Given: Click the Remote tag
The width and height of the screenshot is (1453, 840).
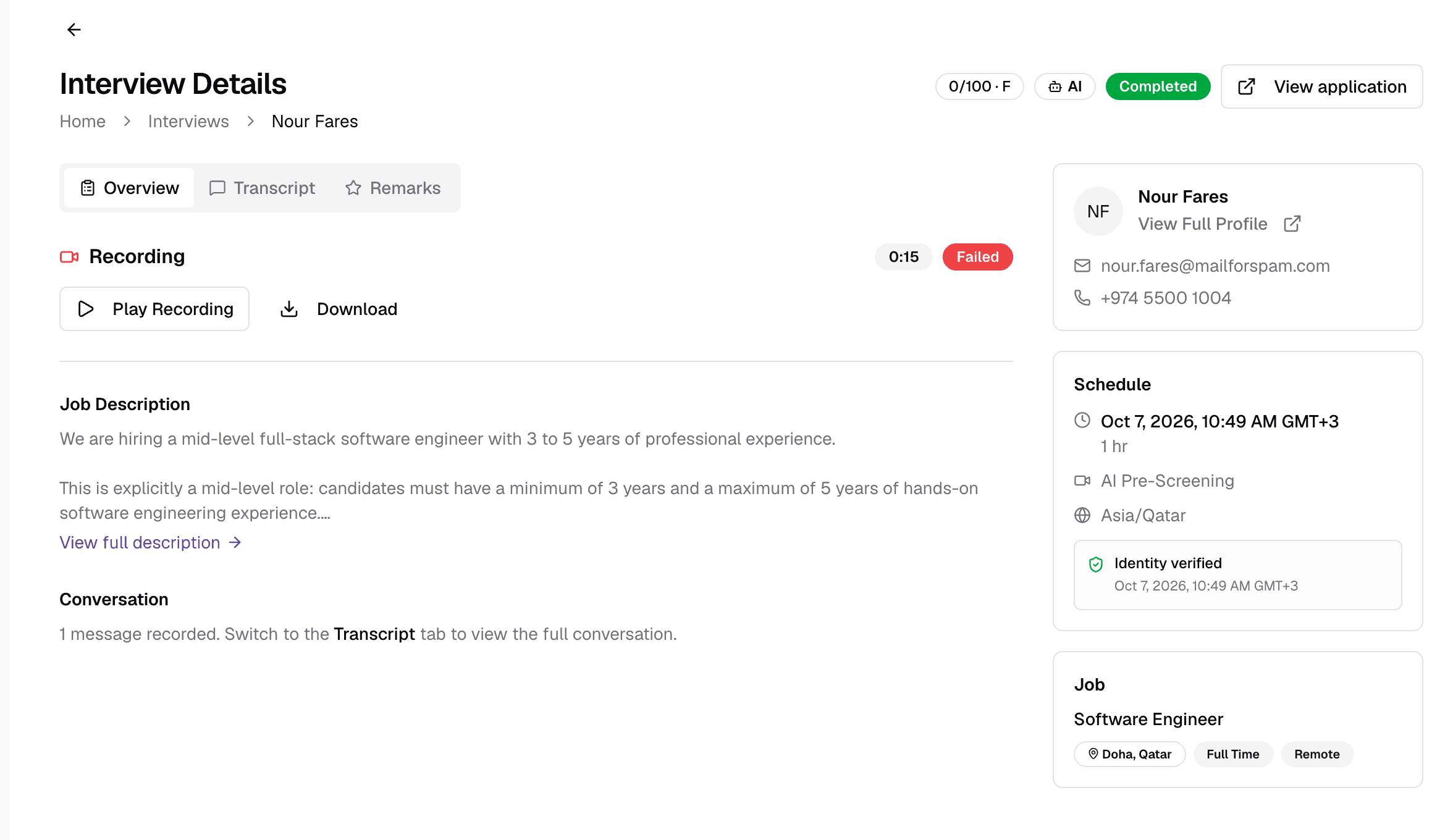Looking at the screenshot, I should click(1317, 754).
